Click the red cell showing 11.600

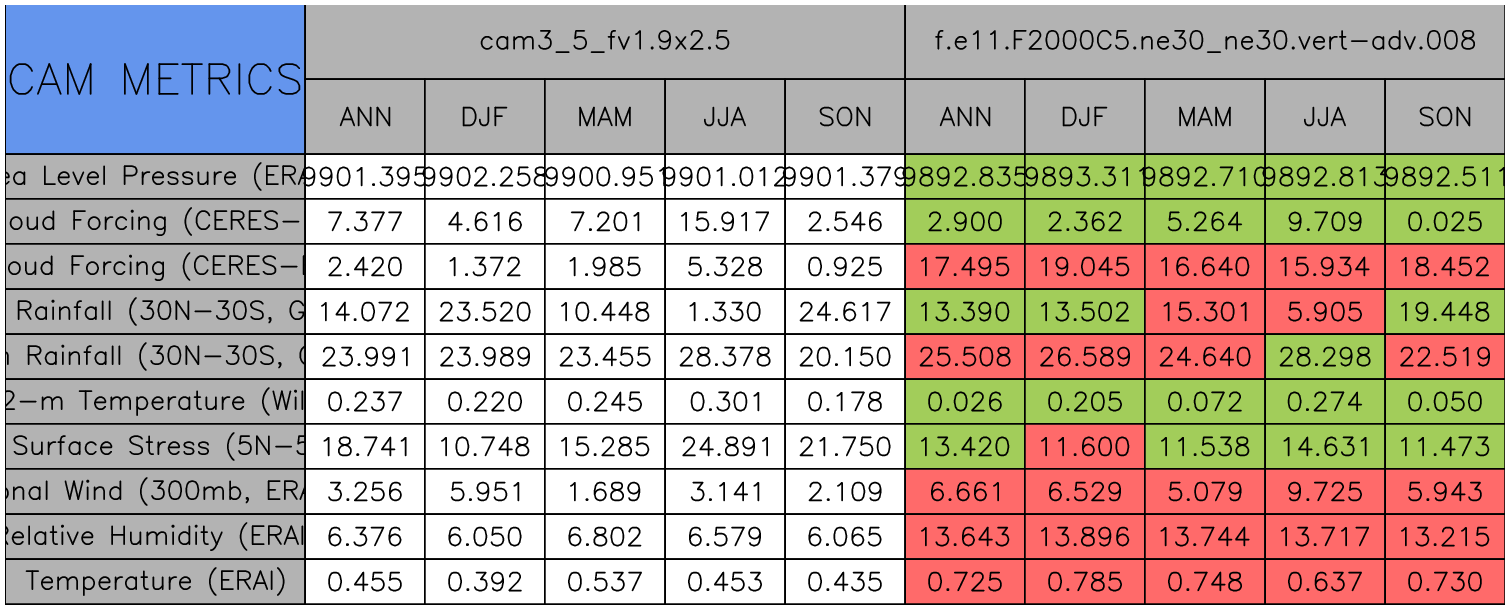coord(1085,446)
